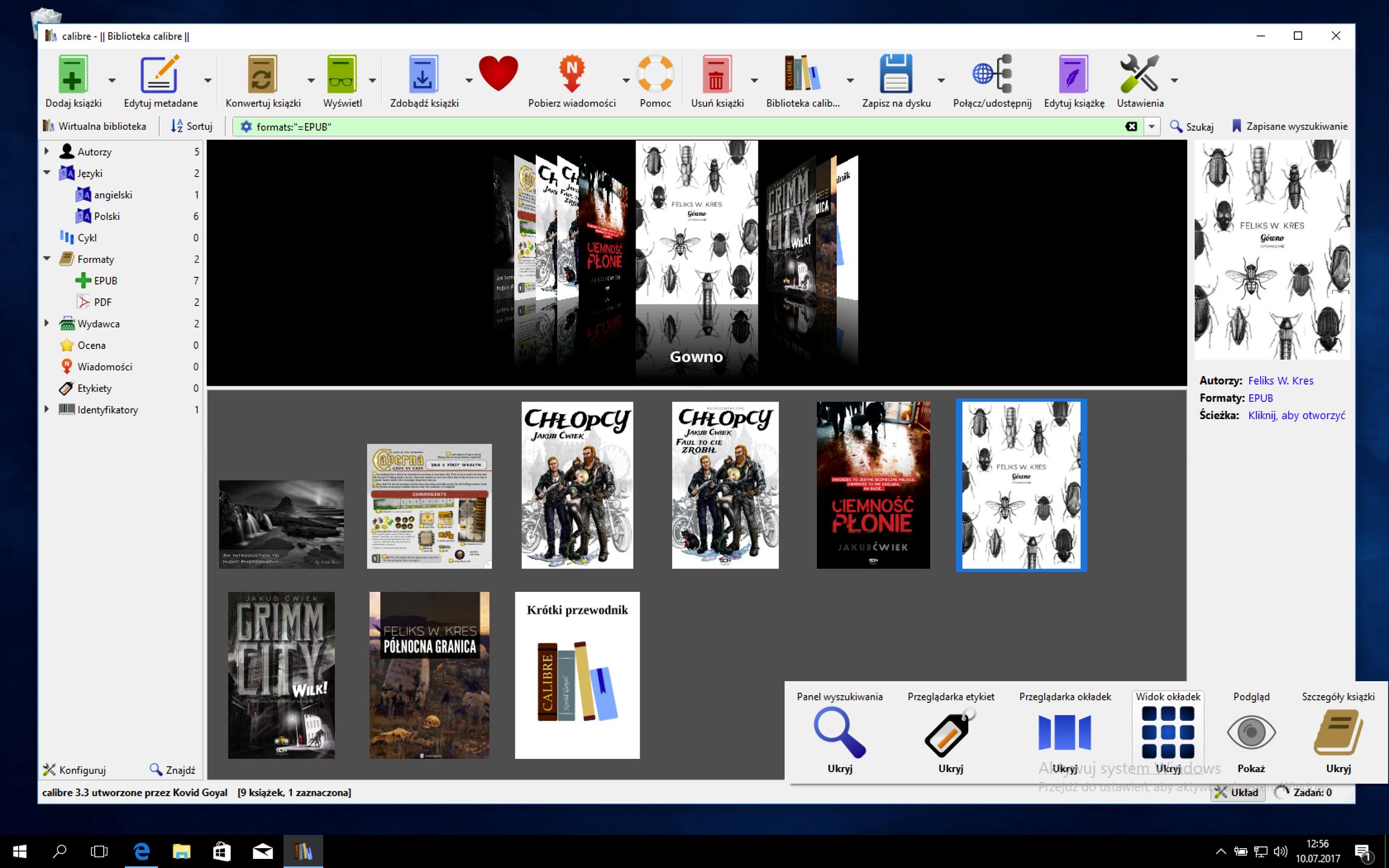Viewport: 1389px width, 868px height.
Task: Click the Usuń książki trash icon
Action: (716, 75)
